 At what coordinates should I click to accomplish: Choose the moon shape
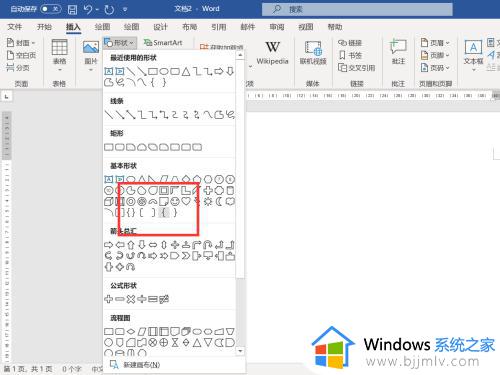pos(219,201)
